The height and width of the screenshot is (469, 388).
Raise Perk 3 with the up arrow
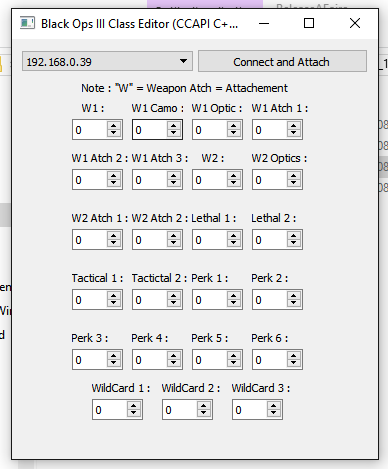(x=114, y=356)
